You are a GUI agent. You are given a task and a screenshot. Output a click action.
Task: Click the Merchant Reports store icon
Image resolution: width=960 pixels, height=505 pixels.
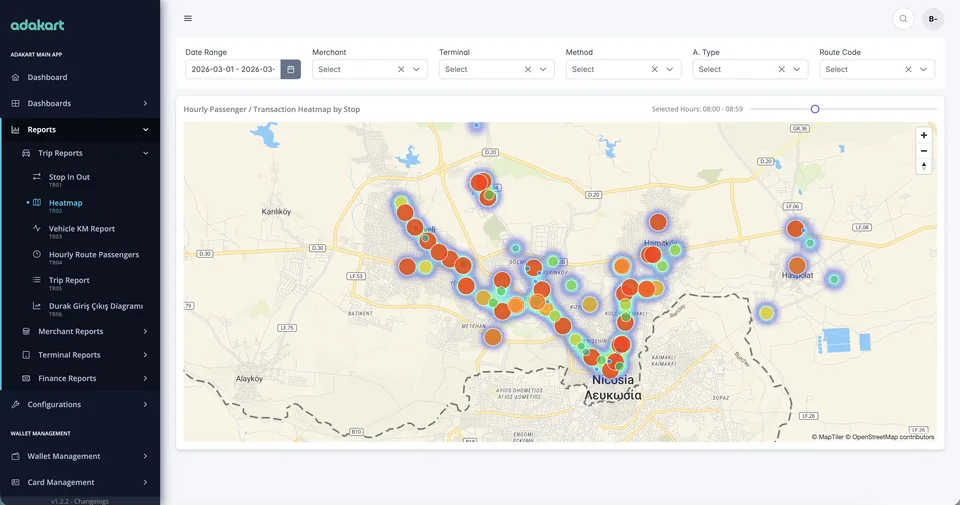click(x=26, y=331)
